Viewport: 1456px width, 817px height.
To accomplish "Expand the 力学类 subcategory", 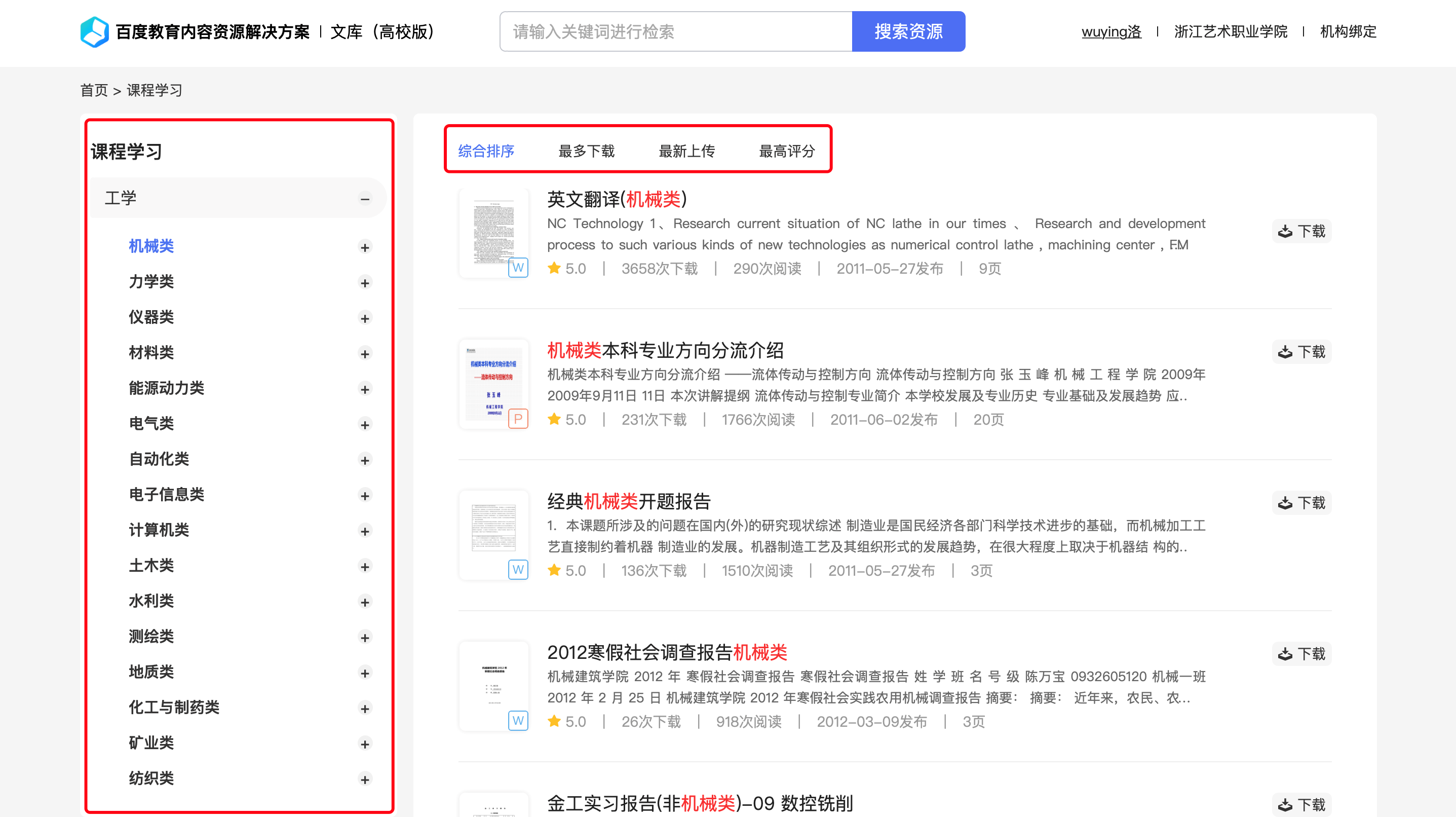I will point(365,283).
